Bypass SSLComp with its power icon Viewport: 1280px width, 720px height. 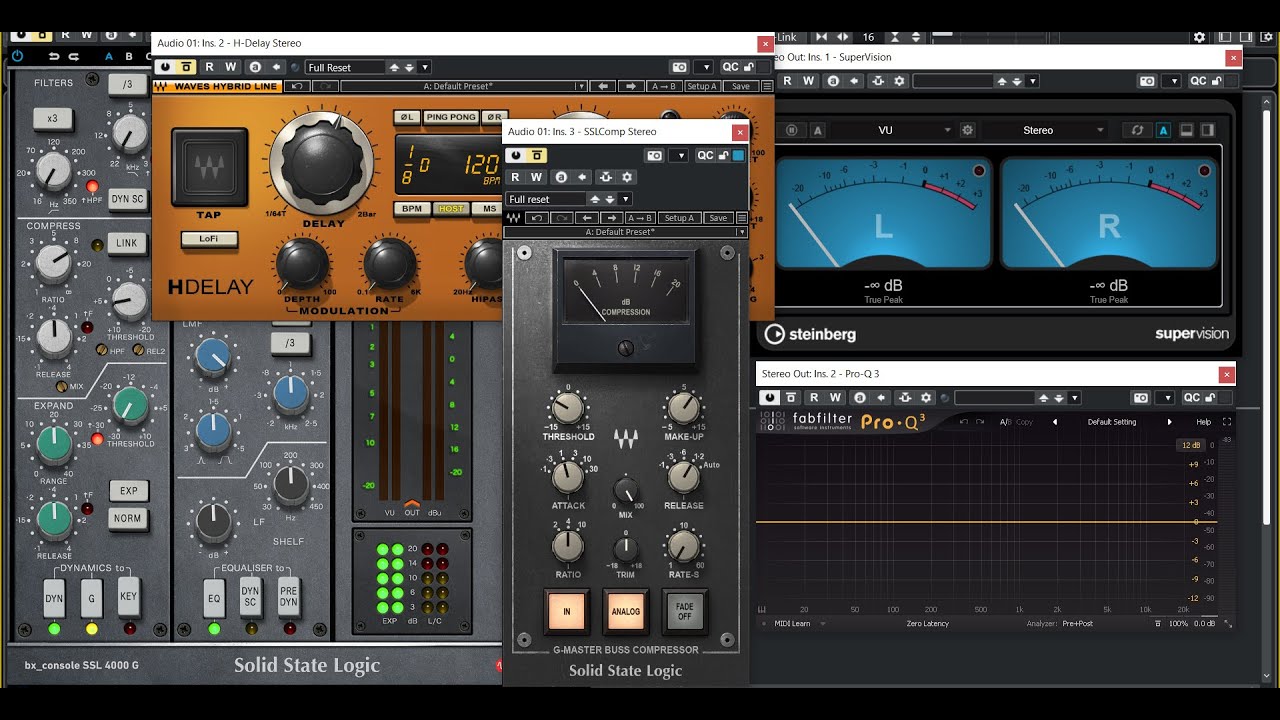pyautogui.click(x=516, y=155)
